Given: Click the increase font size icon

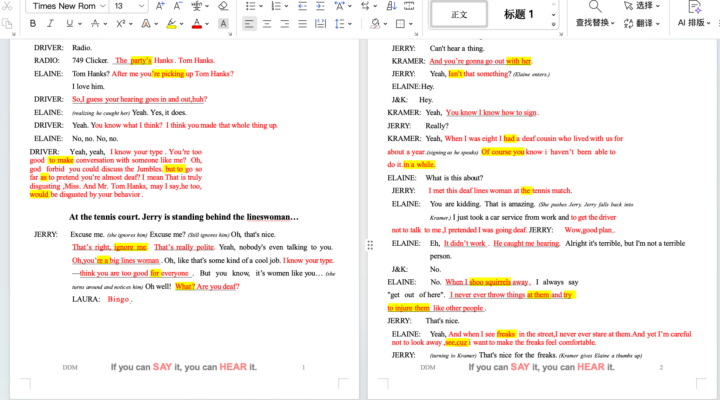Looking at the screenshot, I should coord(160,5).
